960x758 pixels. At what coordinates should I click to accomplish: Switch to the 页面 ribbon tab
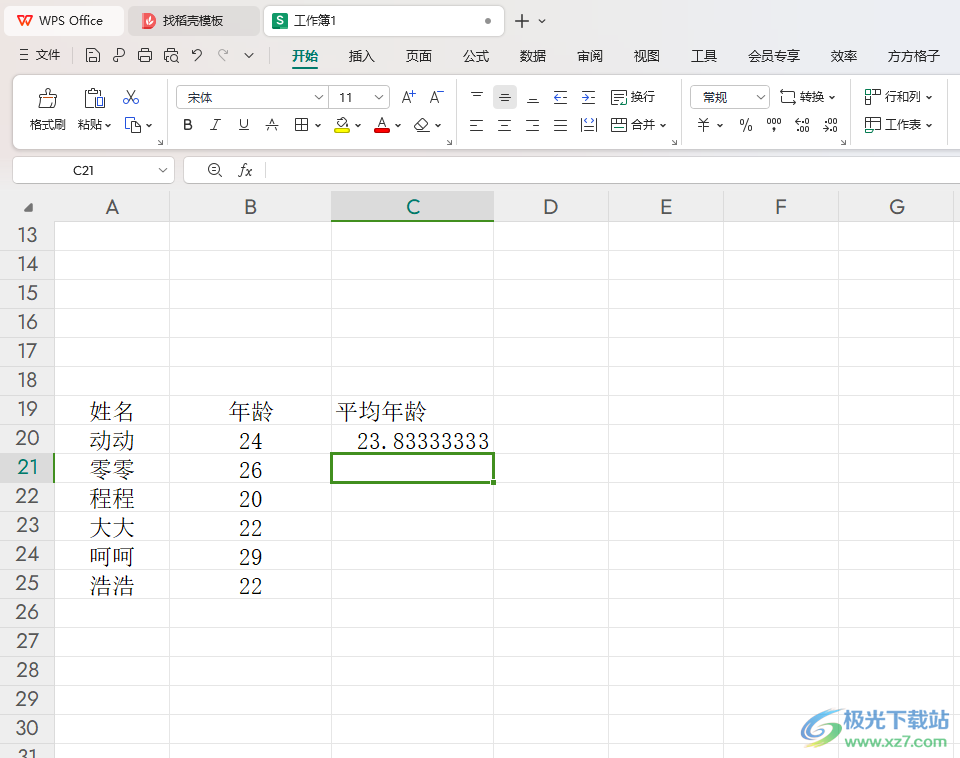[419, 56]
